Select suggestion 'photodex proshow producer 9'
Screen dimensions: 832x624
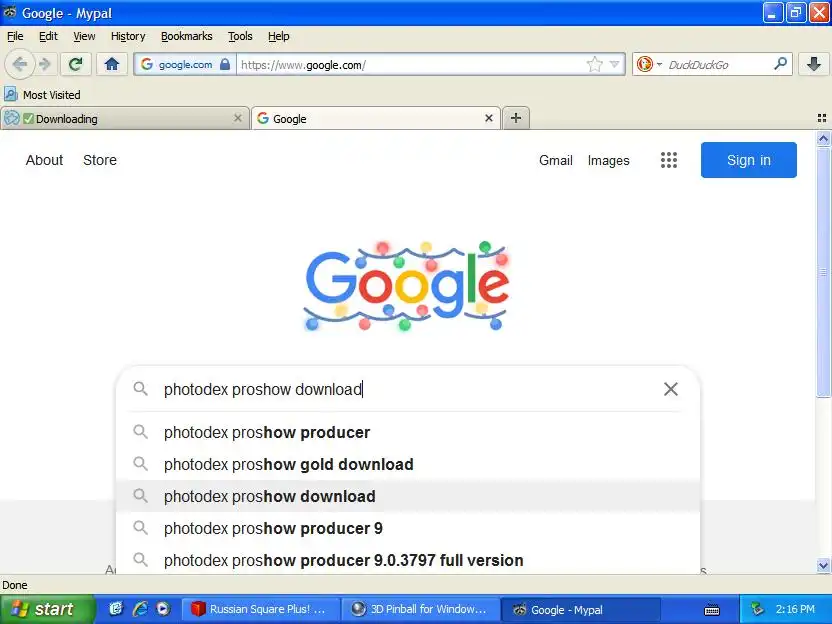click(x=408, y=528)
